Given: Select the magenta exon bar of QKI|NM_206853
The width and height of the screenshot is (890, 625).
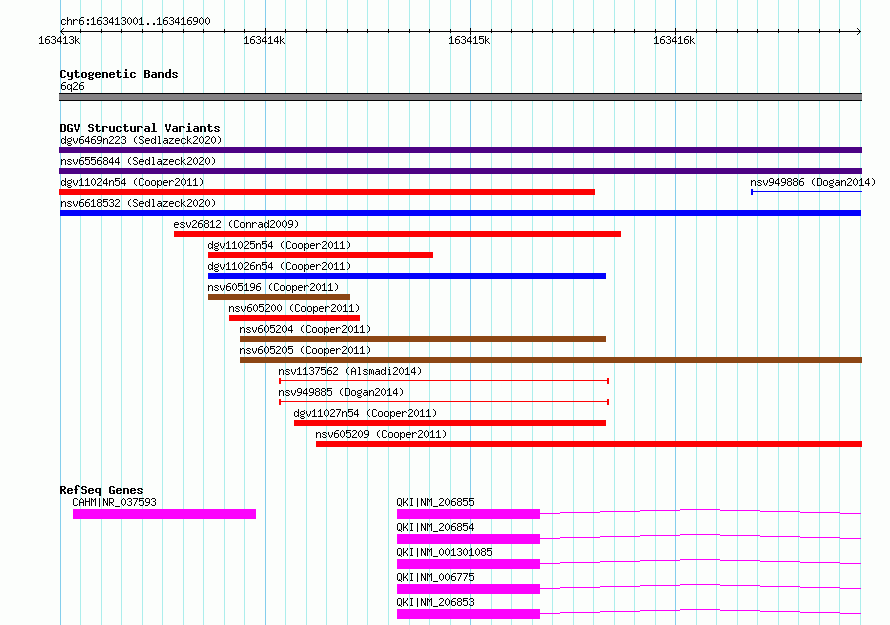Looking at the screenshot, I should coord(468,614).
